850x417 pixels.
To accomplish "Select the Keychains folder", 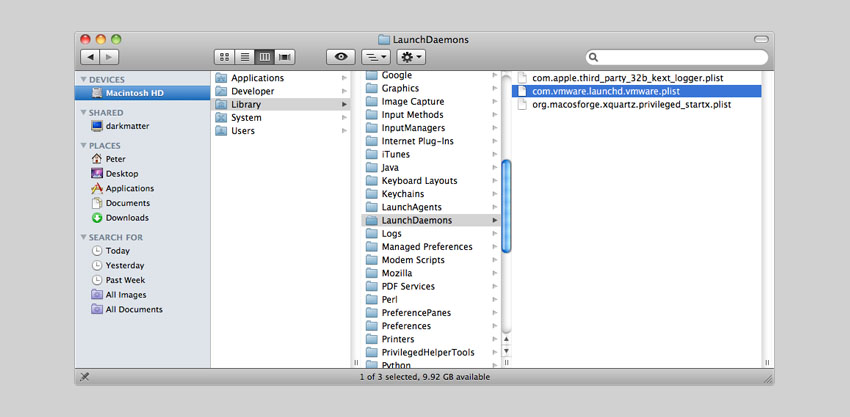I will pyautogui.click(x=431, y=194).
